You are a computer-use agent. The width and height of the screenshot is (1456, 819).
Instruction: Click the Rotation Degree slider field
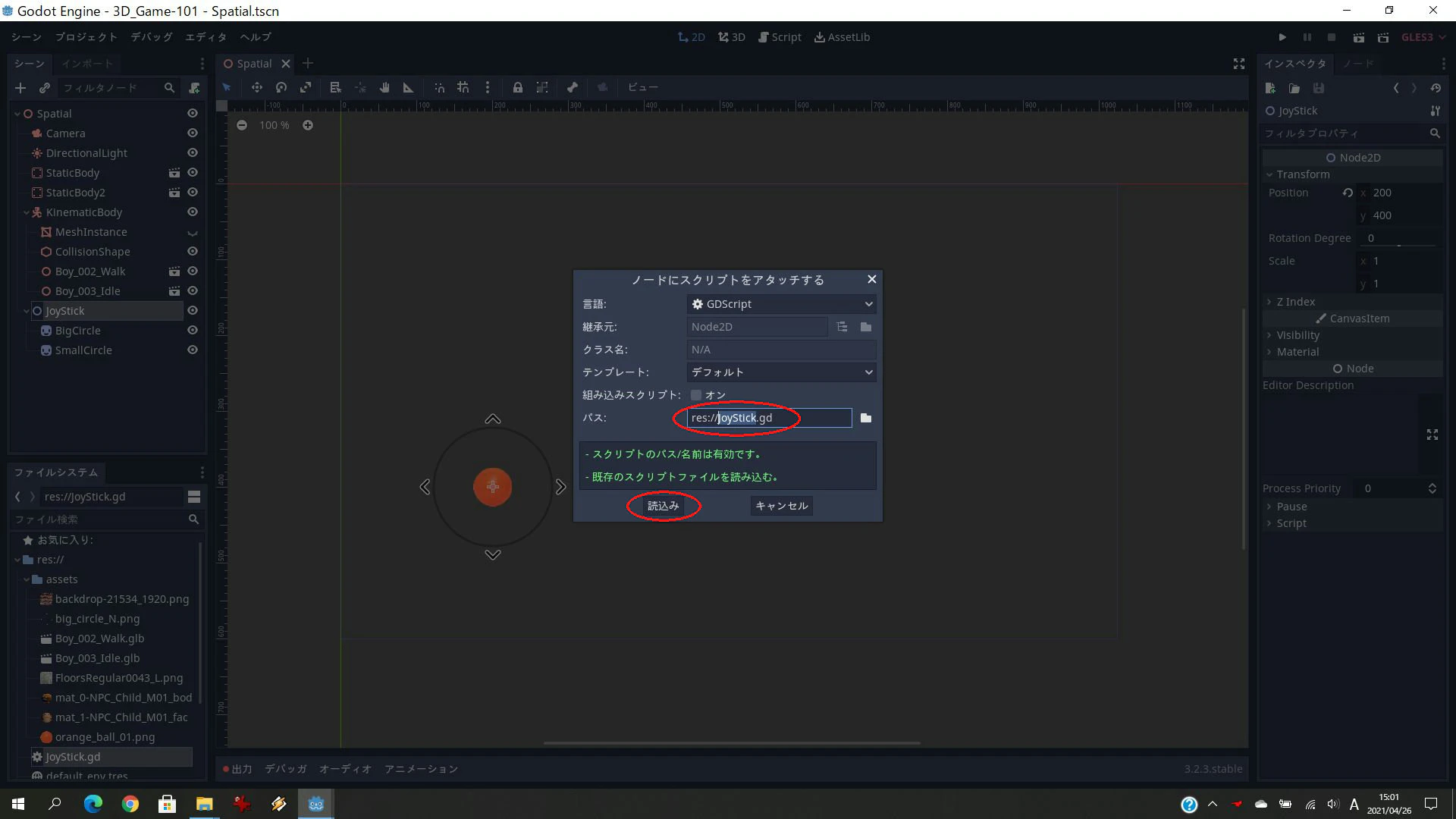click(x=1399, y=238)
